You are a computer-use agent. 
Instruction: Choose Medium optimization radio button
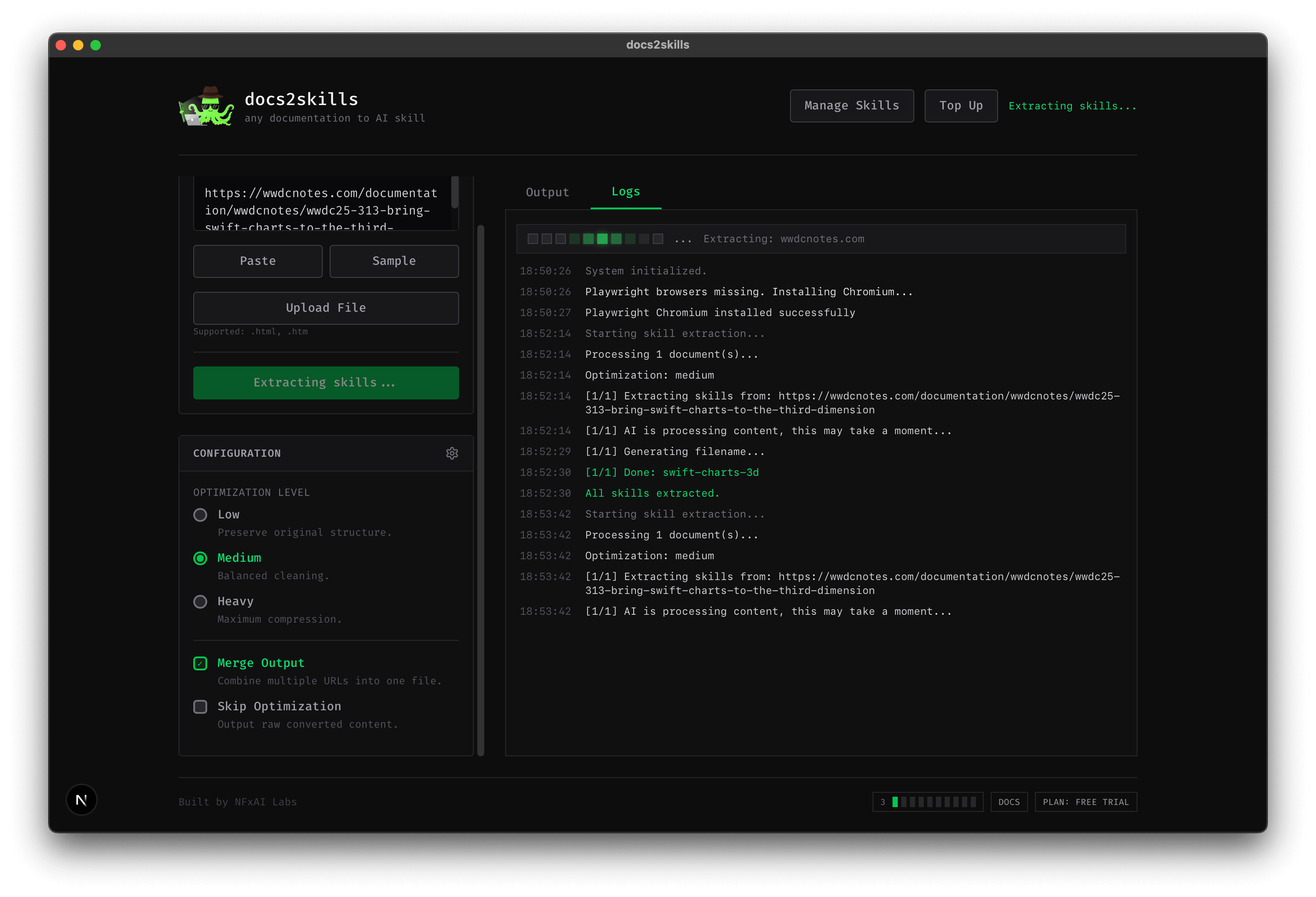(201, 559)
